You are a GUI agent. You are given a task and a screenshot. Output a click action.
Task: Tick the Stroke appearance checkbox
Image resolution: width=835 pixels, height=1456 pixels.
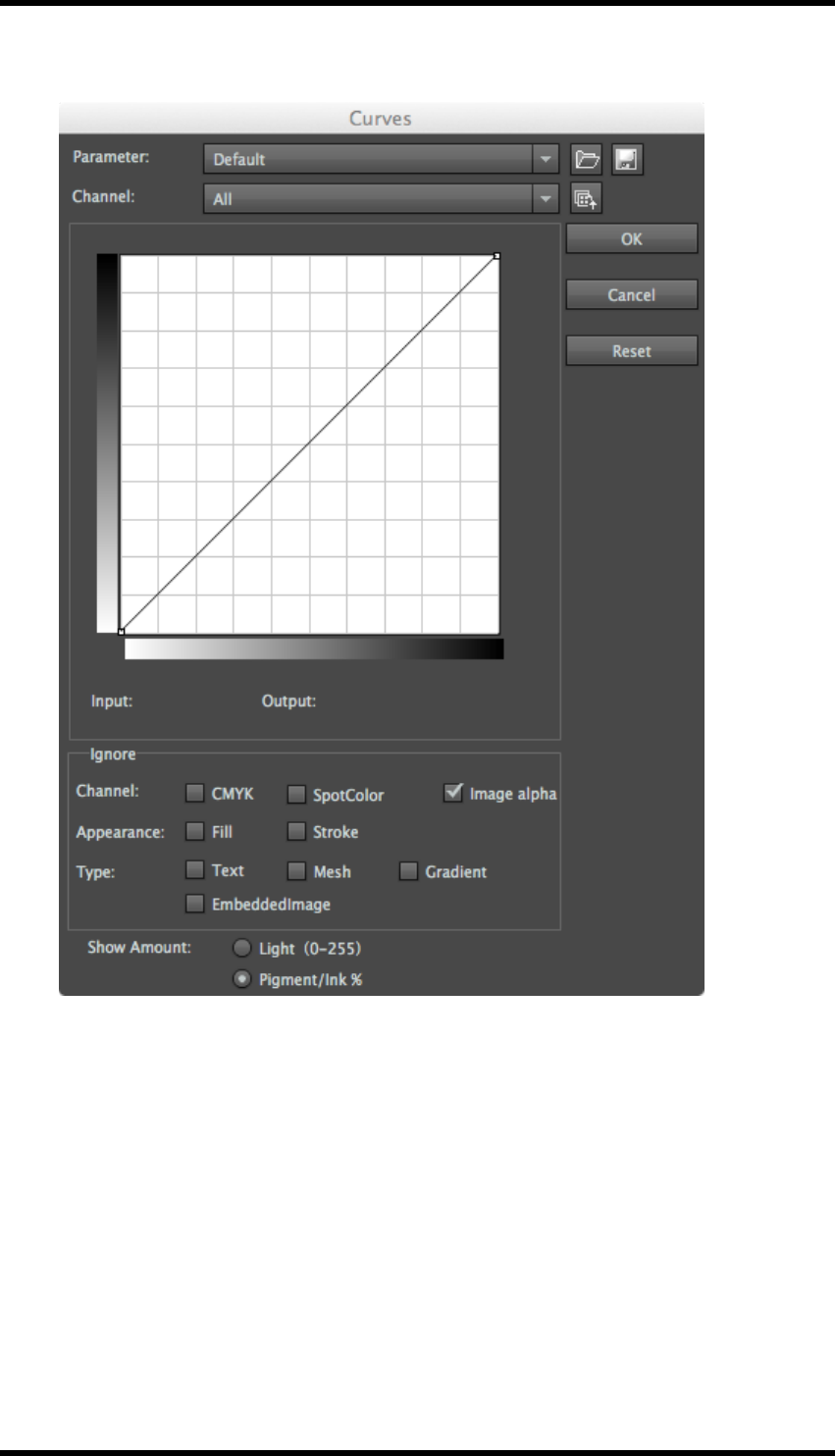click(296, 831)
